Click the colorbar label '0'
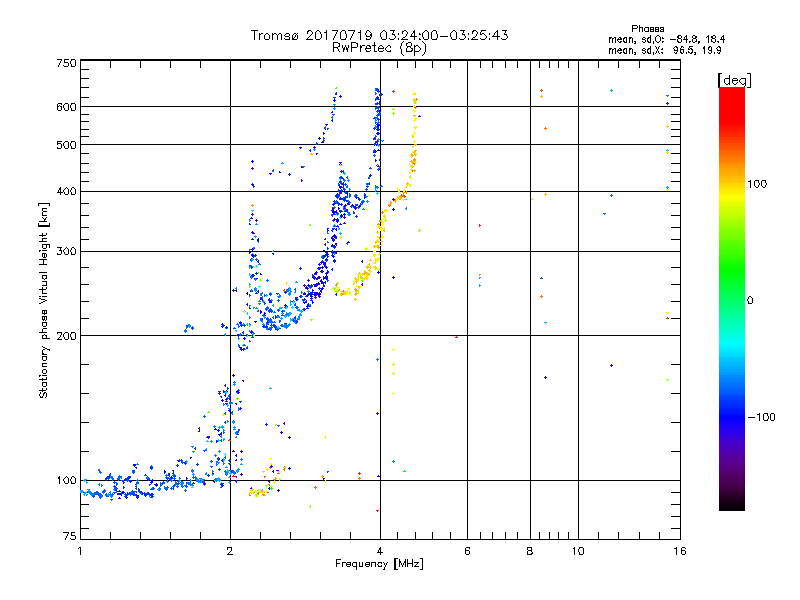 (750, 301)
